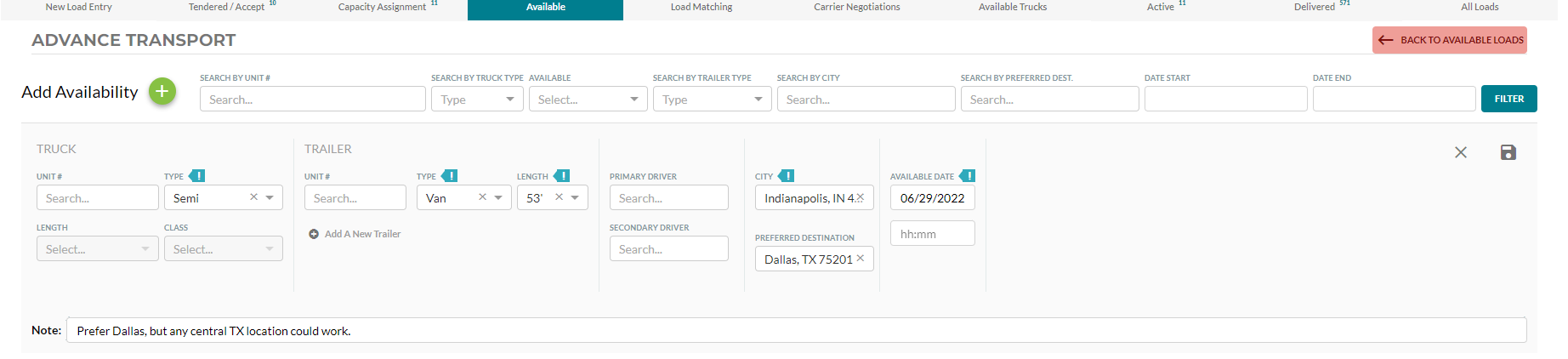Click the Primary Driver search field

coord(669,197)
